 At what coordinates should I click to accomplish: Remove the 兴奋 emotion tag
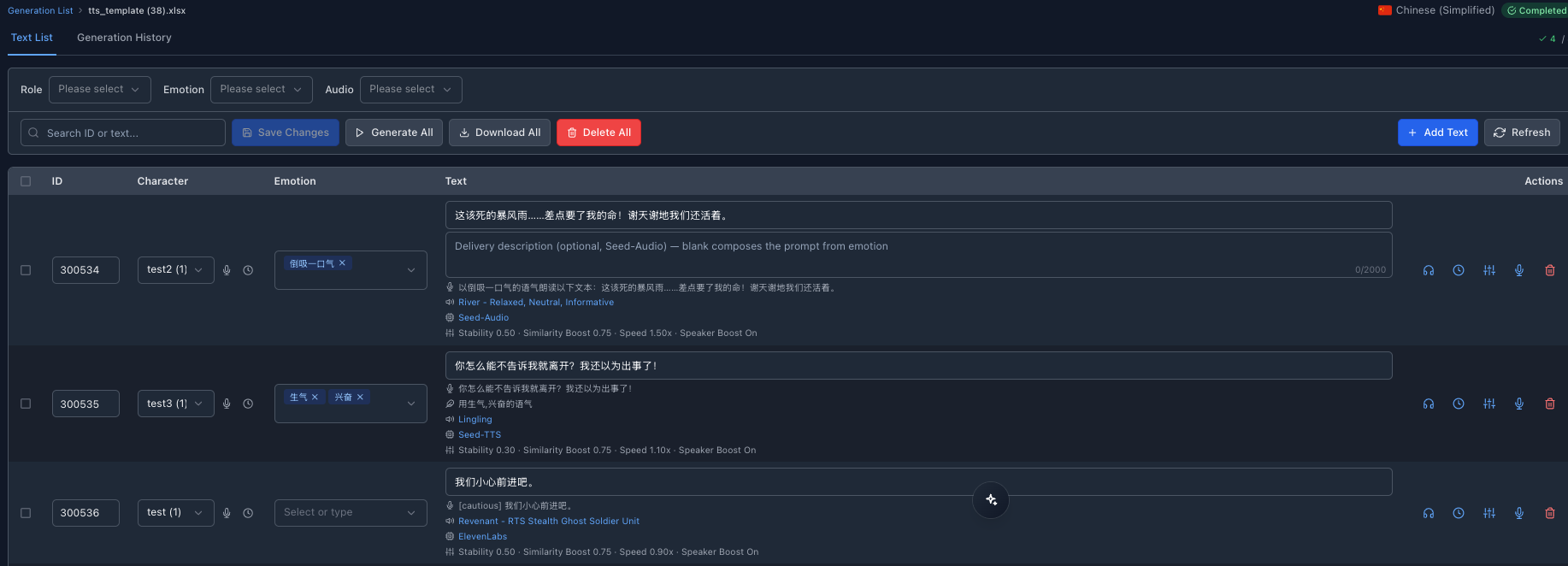tap(360, 397)
